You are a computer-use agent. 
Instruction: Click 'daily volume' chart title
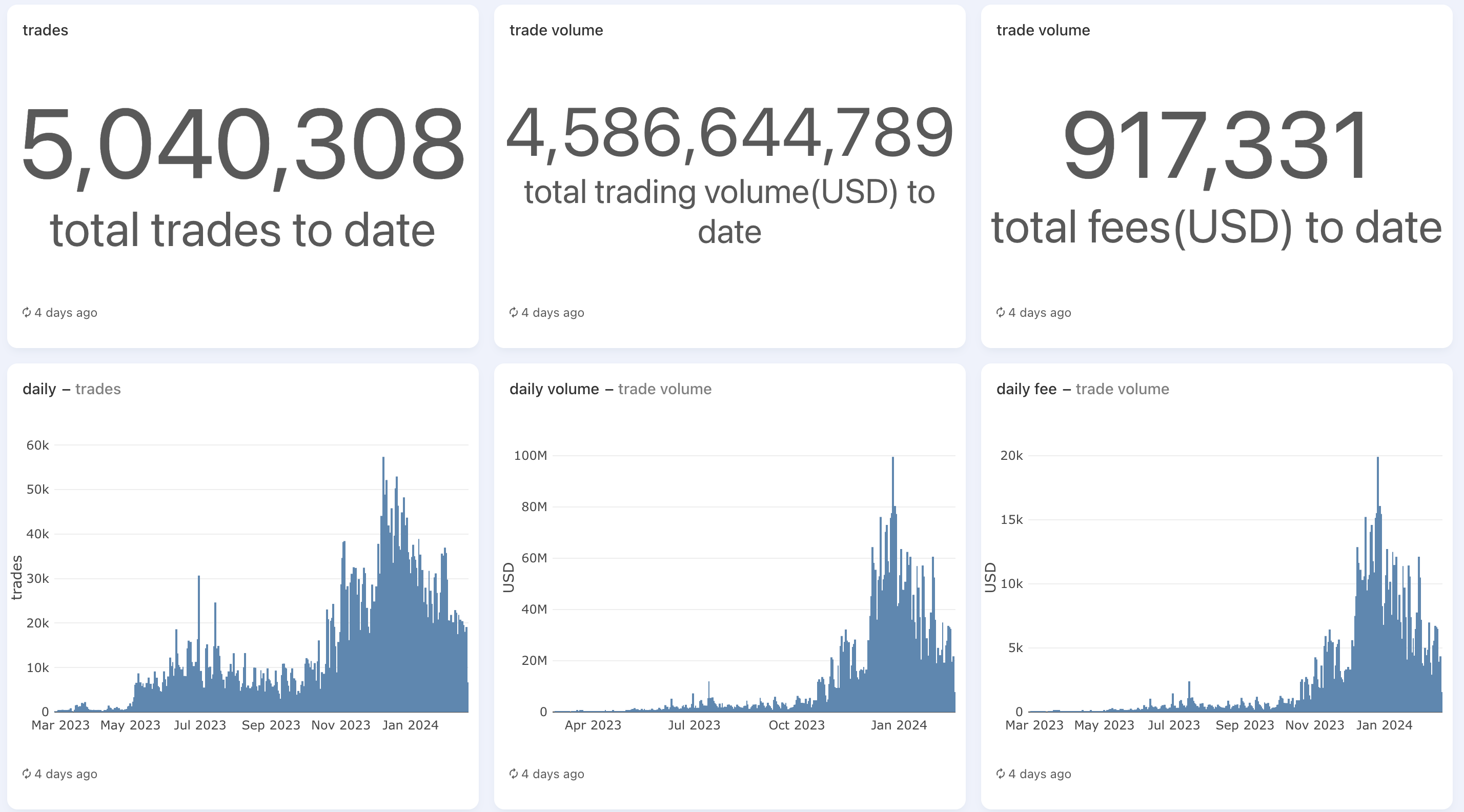(x=554, y=389)
